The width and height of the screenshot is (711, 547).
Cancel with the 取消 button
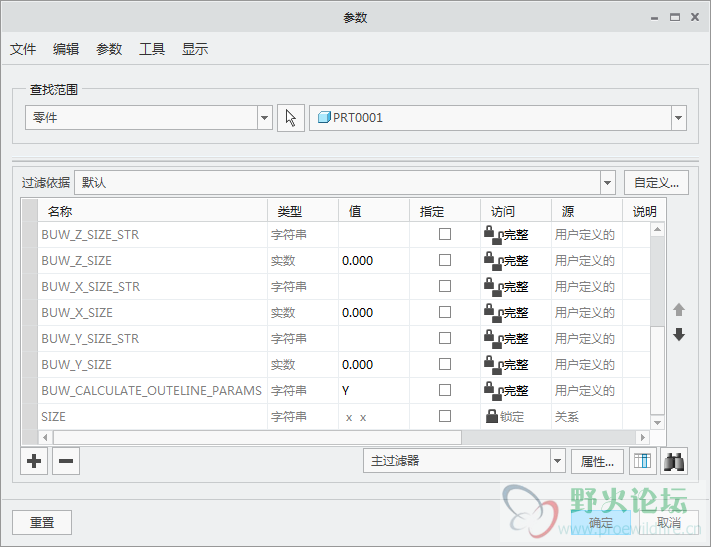click(669, 523)
